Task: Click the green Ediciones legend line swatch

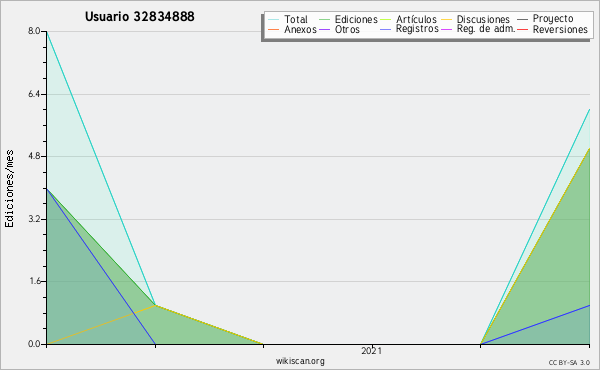Action: click(324, 20)
